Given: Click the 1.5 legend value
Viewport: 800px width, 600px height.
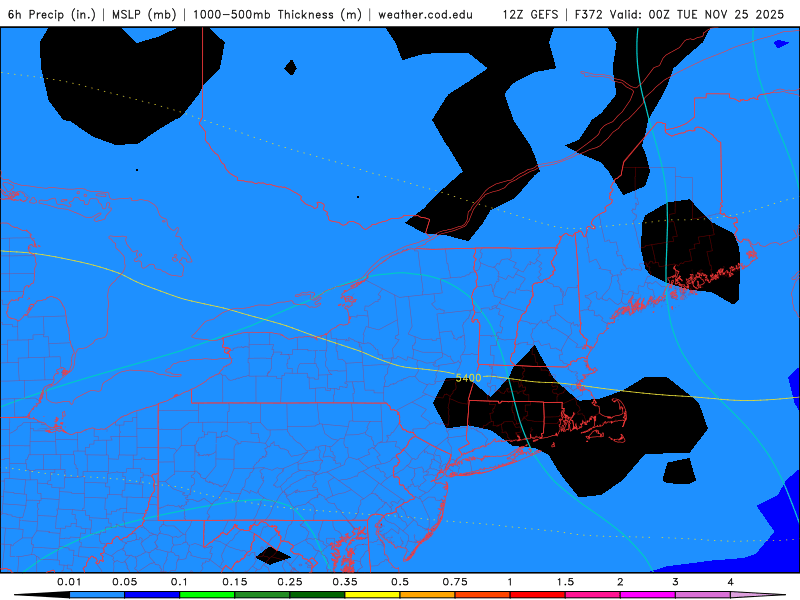Looking at the screenshot, I should tap(565, 582).
